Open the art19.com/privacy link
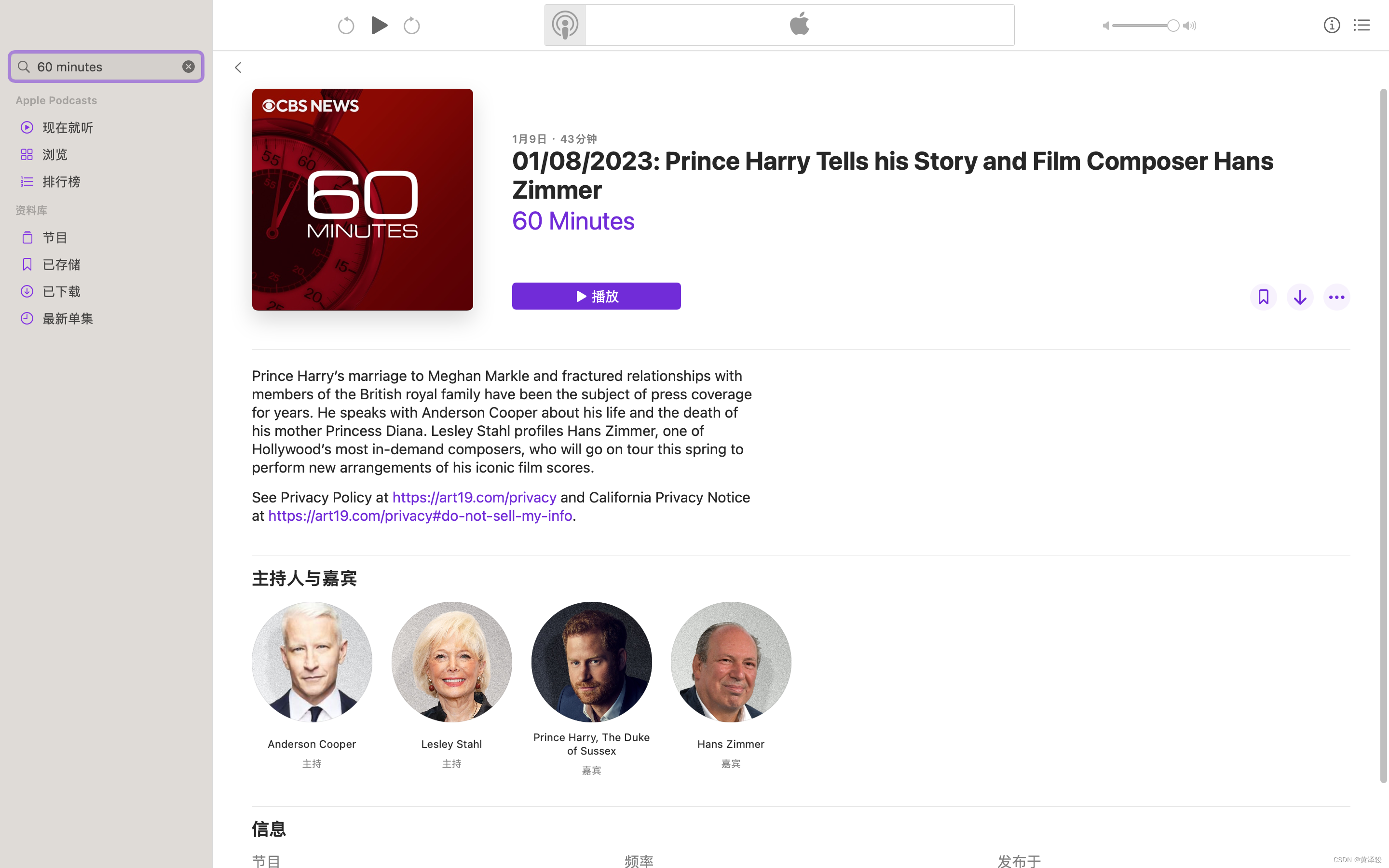The image size is (1389, 868). coord(474,497)
